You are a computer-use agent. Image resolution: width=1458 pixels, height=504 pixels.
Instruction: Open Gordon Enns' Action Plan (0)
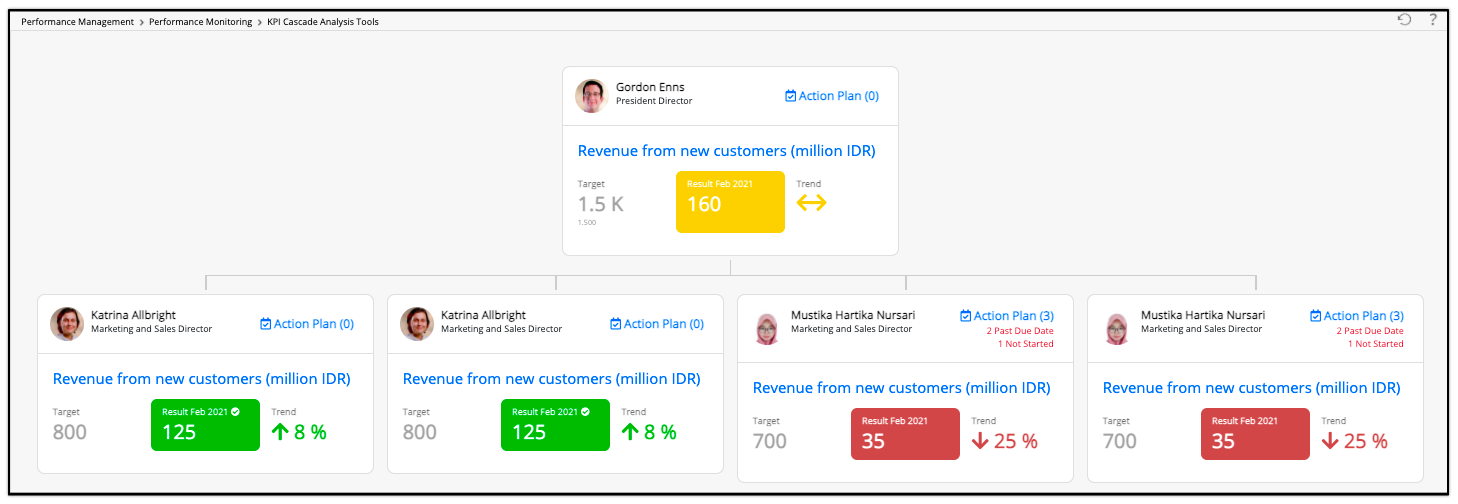tap(832, 96)
